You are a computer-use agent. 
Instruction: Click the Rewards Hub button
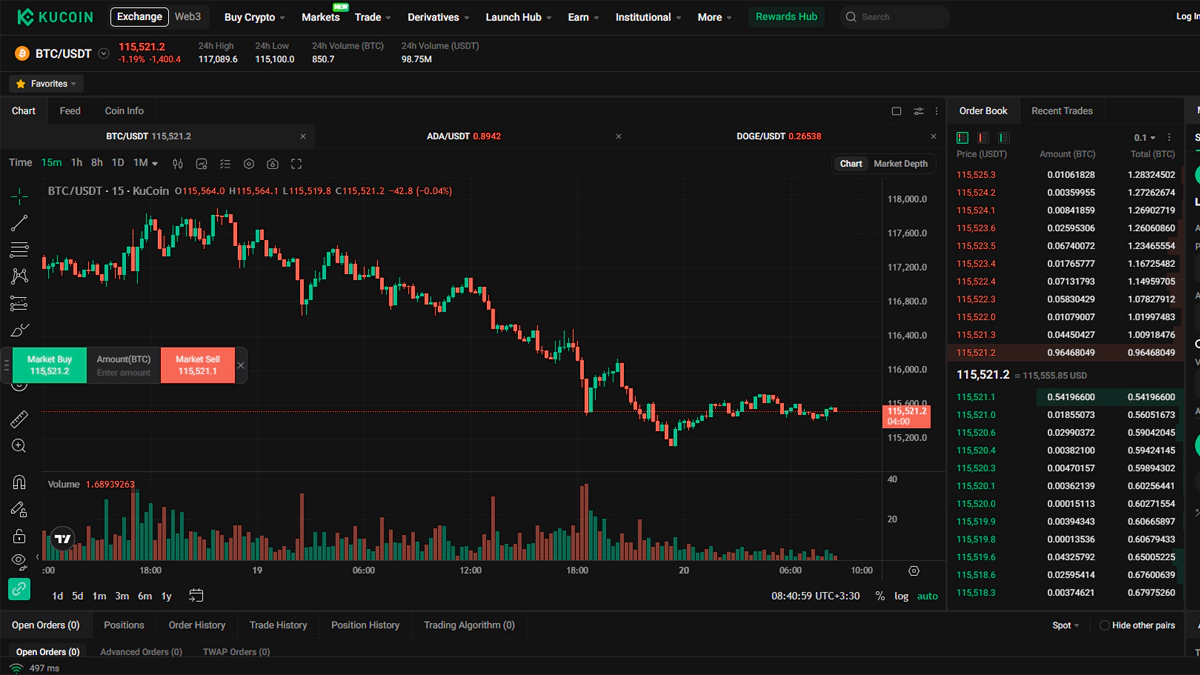click(786, 17)
